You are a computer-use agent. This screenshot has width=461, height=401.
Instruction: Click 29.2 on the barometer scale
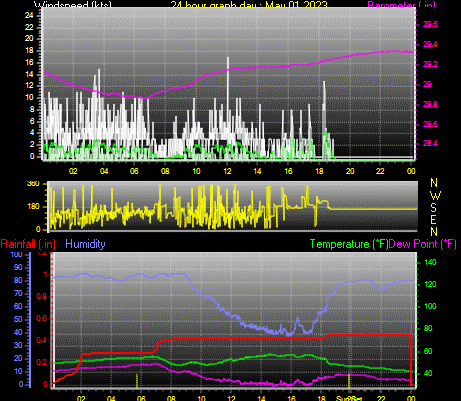point(430,64)
